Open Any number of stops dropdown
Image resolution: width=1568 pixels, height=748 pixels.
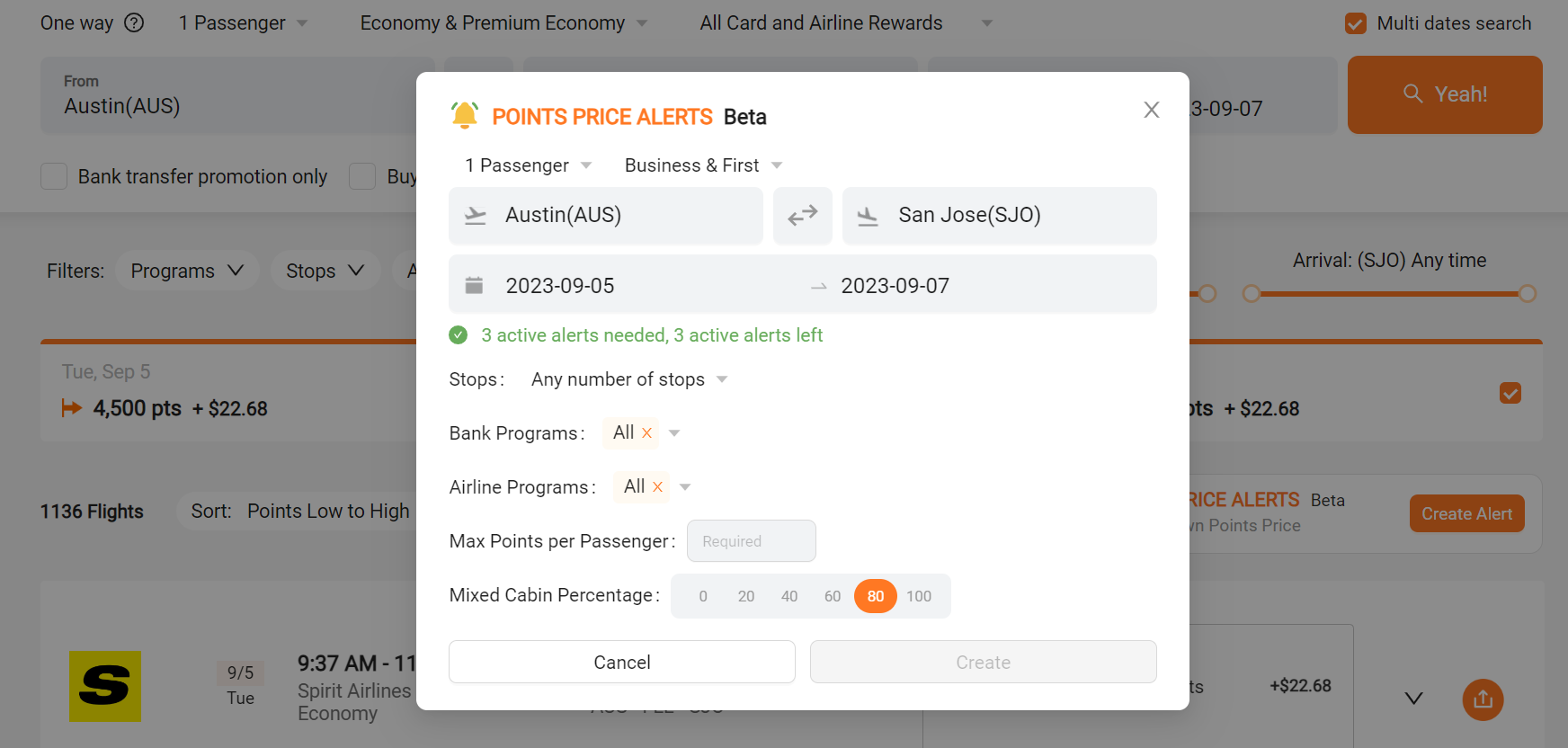pos(628,379)
